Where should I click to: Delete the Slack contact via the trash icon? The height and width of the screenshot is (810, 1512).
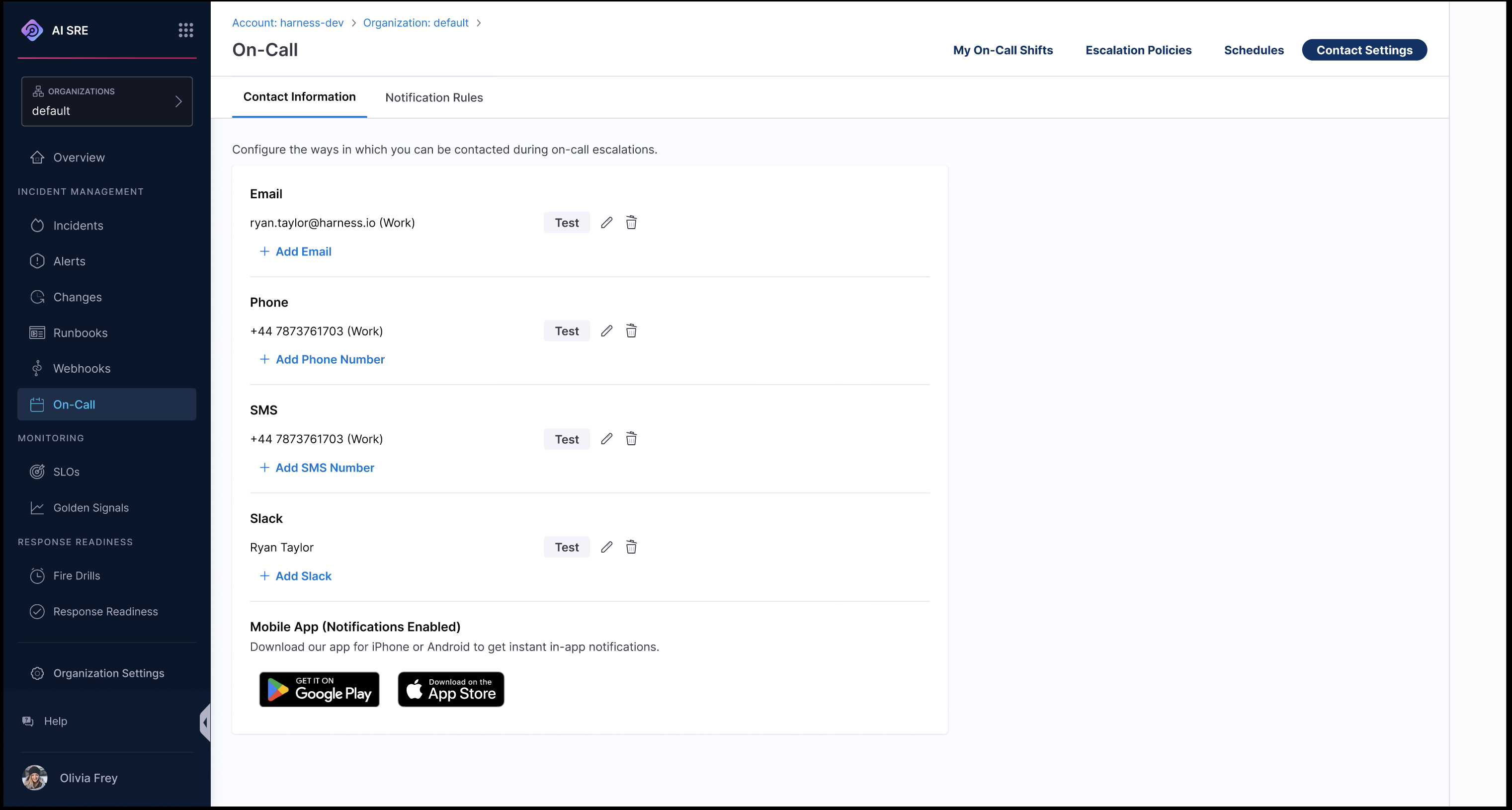click(631, 547)
